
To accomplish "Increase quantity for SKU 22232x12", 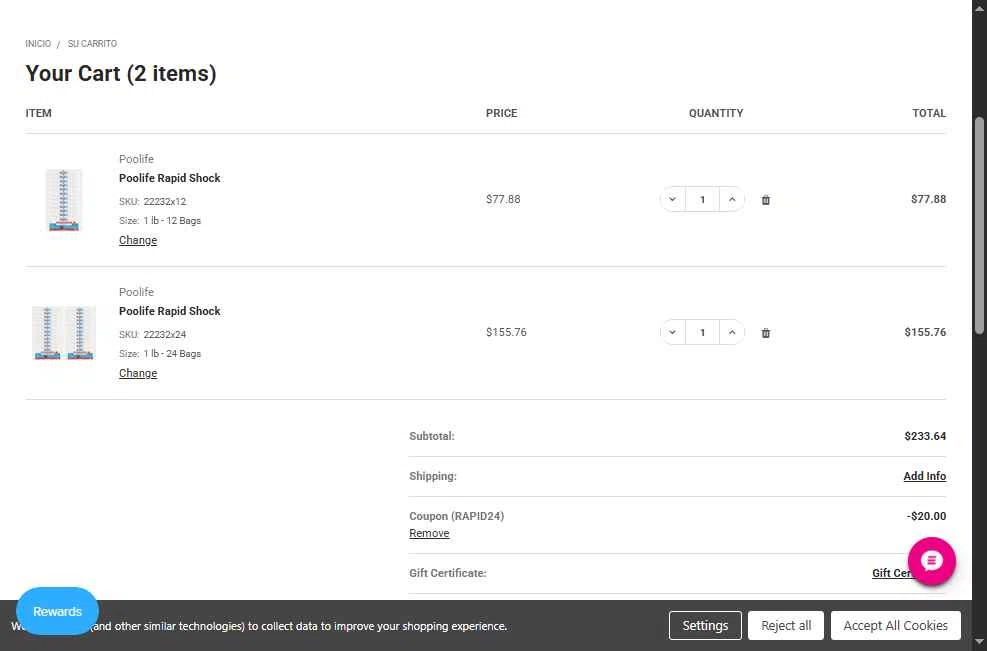I will pos(732,200).
